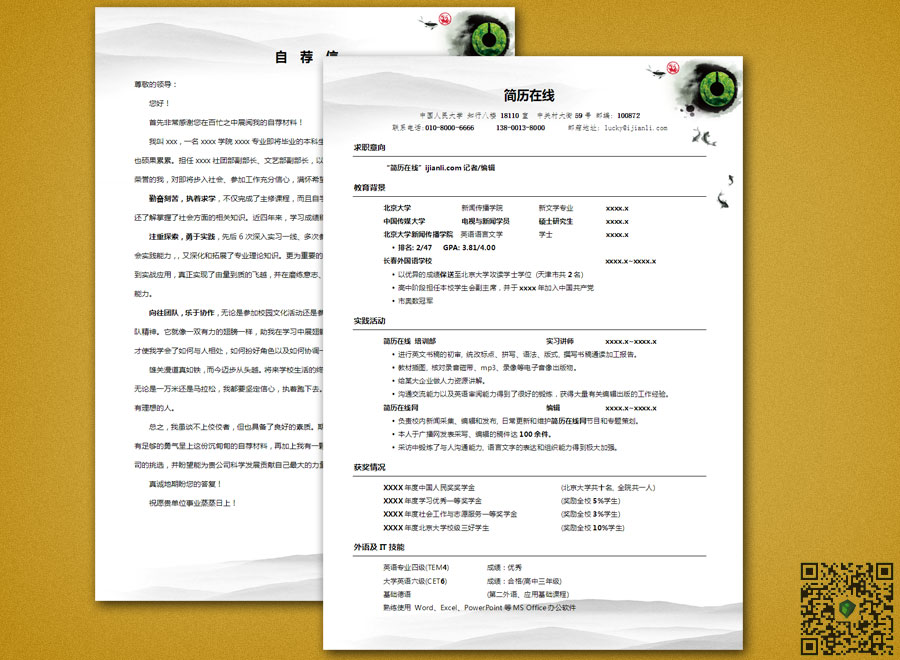This screenshot has height=660, width=900.
Task: Select the ink-painted fish icon on right margin
Action: pos(705,137)
